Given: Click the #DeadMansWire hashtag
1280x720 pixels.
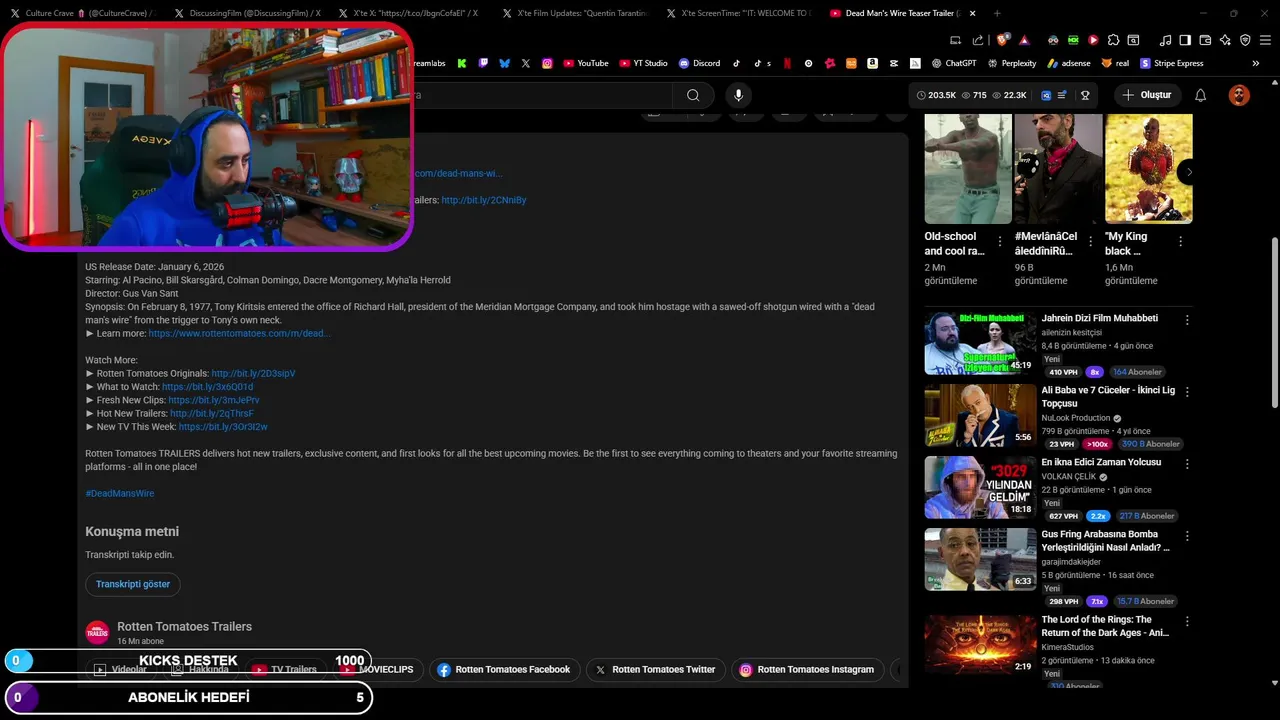Looking at the screenshot, I should tap(120, 494).
